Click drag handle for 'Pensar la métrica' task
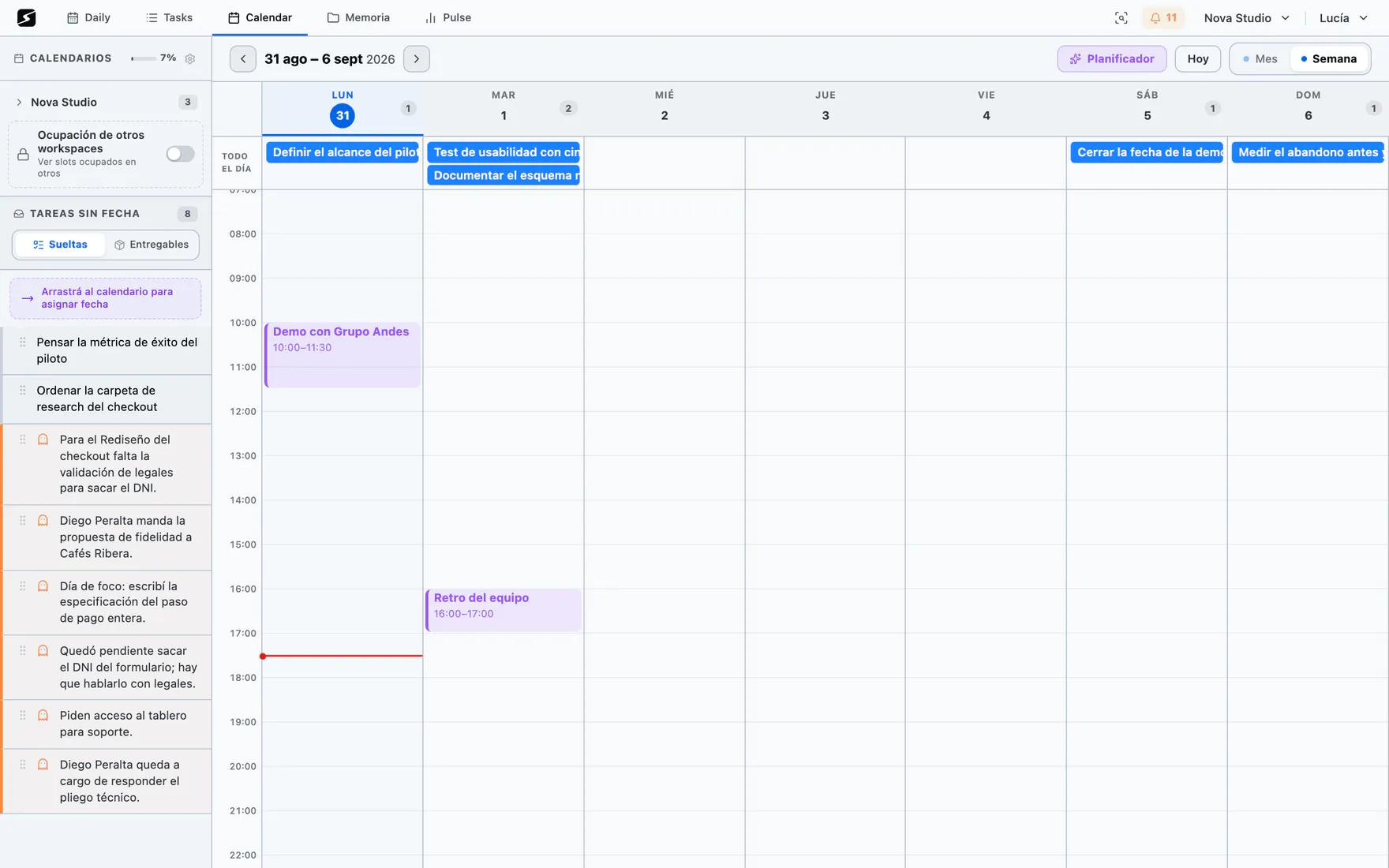The width and height of the screenshot is (1389, 868). (x=23, y=342)
